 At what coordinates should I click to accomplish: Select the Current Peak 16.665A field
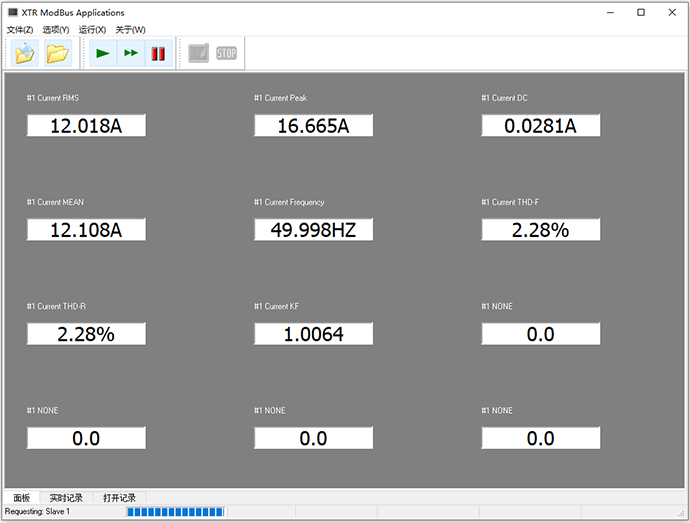point(313,125)
